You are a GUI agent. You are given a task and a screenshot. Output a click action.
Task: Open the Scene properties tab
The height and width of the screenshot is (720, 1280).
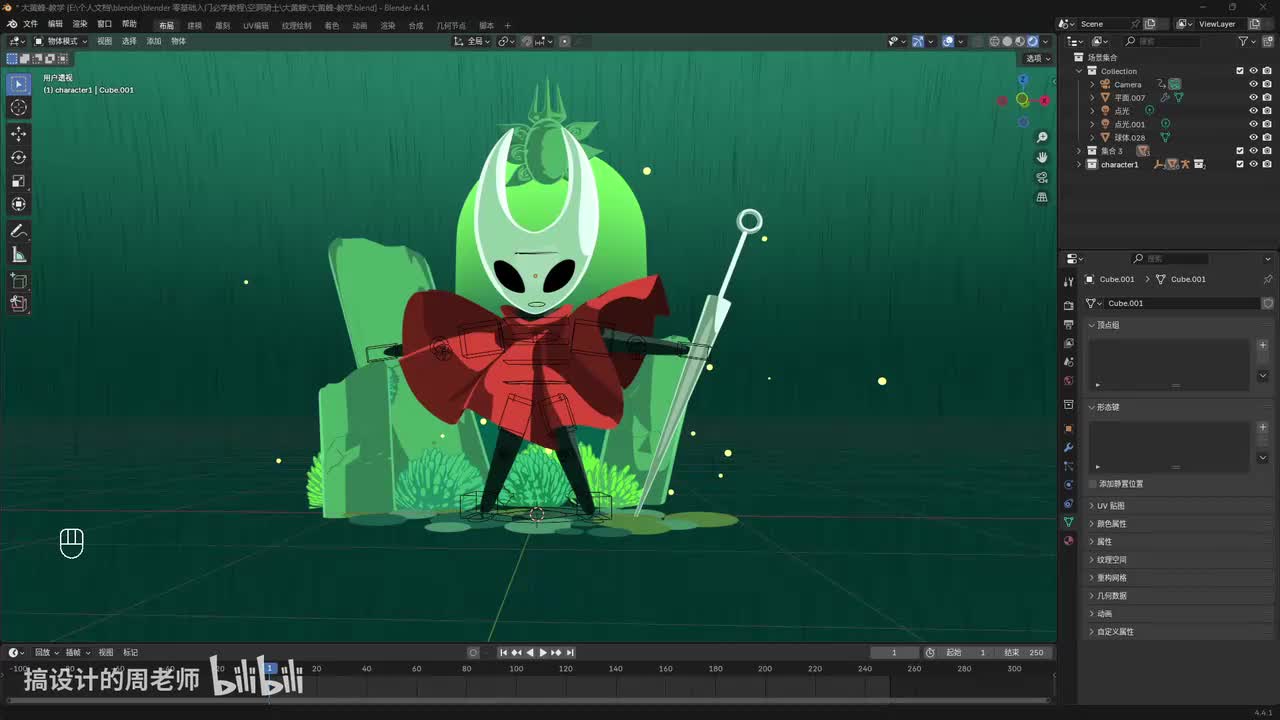(x=1068, y=362)
